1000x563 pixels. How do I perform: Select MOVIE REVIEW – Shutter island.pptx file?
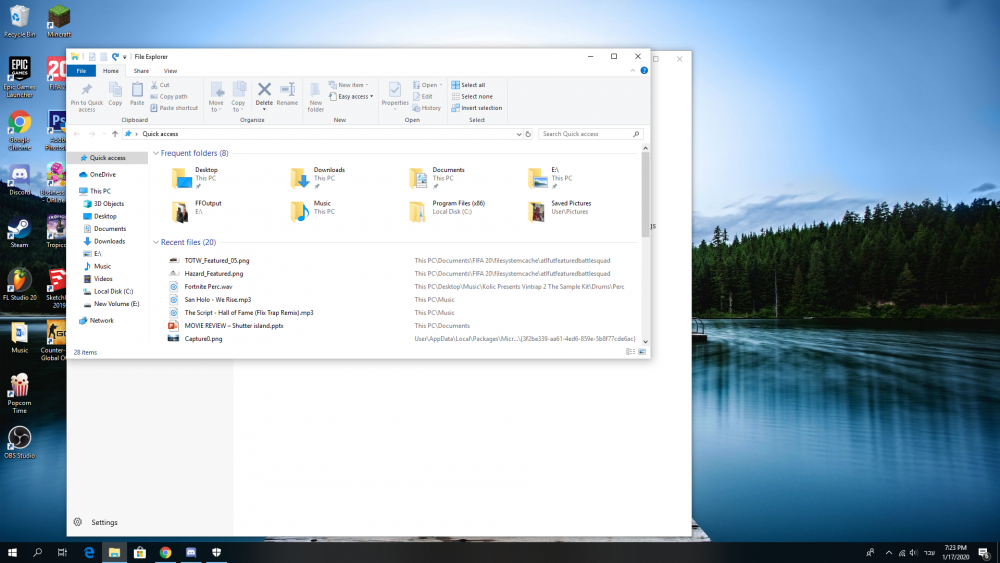click(x=233, y=326)
